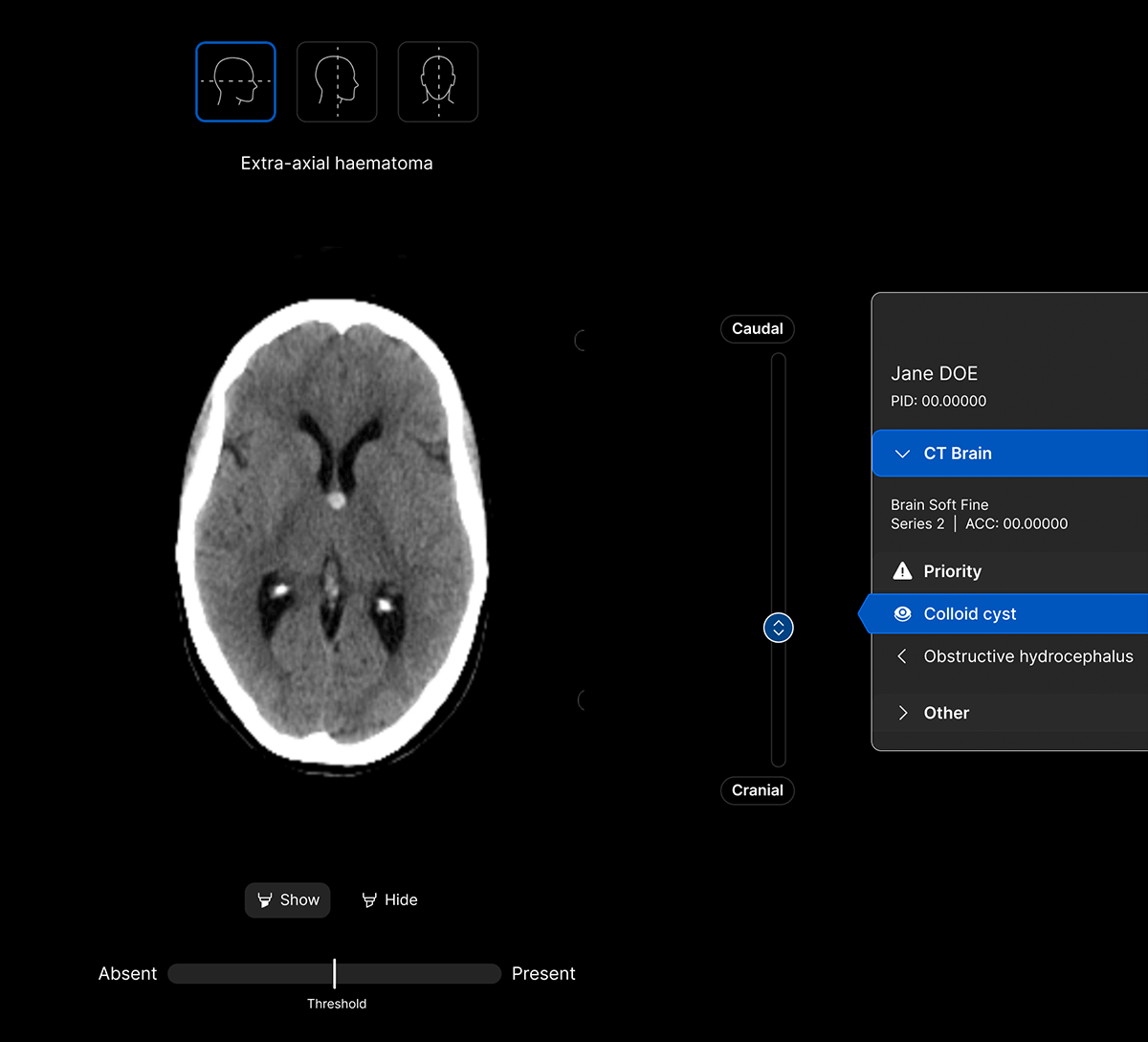
Task: Collapse the CT Brain section chevron
Action: point(901,454)
